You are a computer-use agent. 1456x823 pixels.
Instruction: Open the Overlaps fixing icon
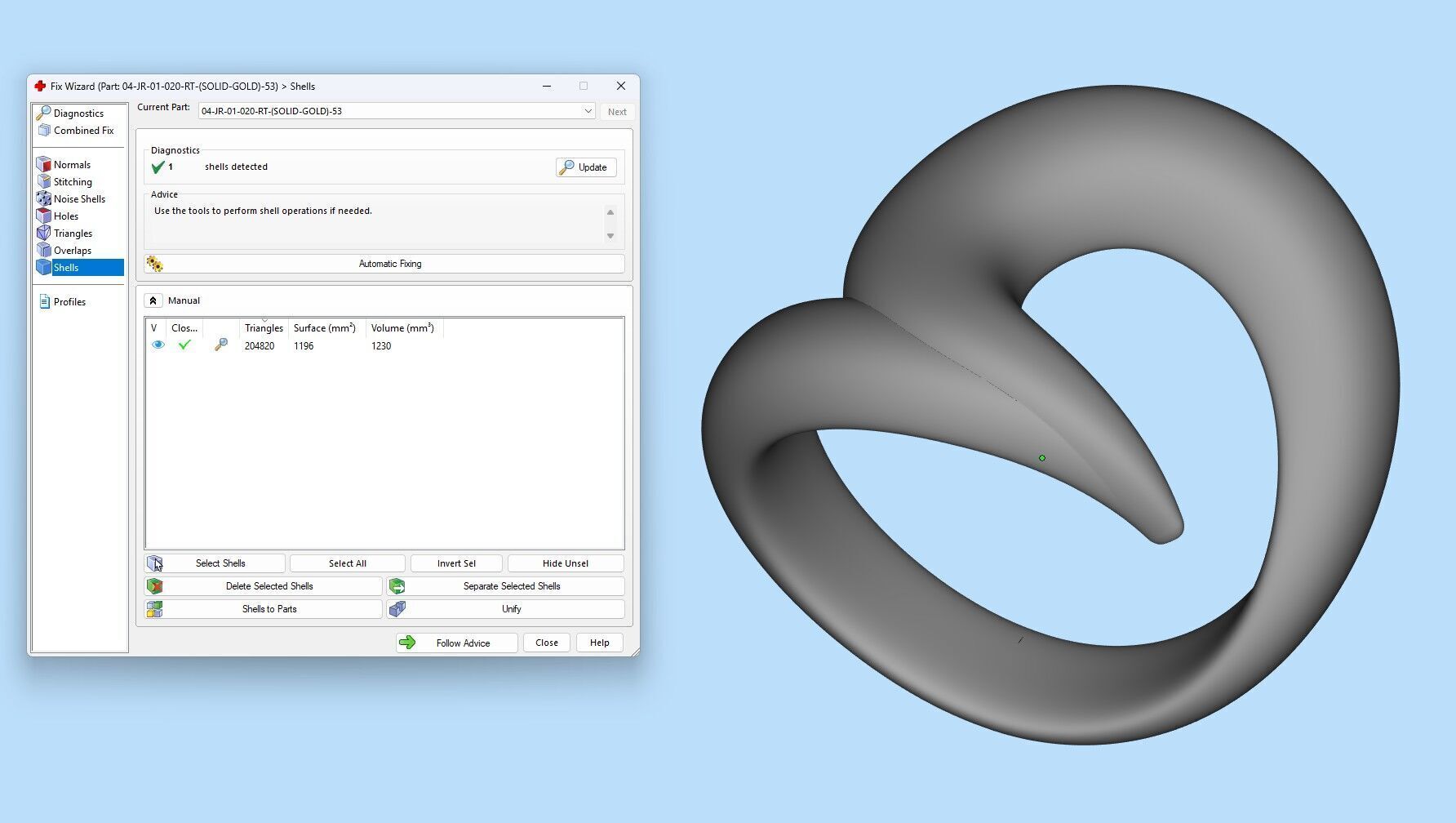click(x=44, y=251)
